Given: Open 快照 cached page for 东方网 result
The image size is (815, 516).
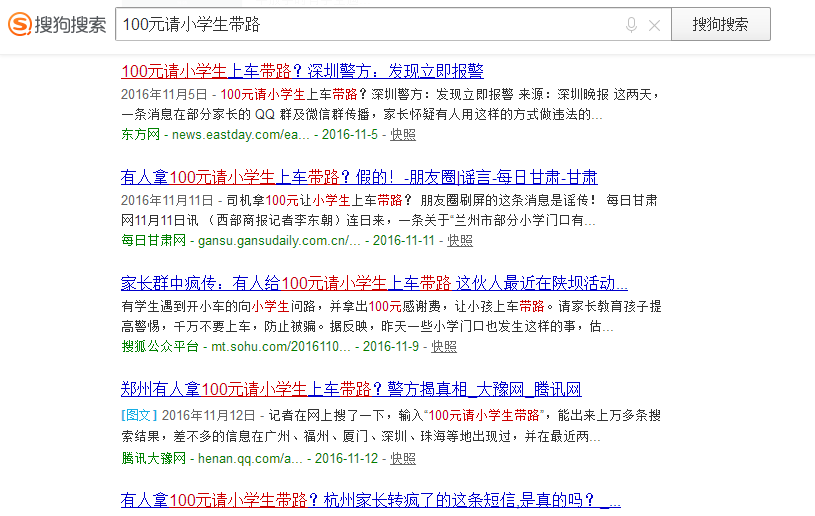Looking at the screenshot, I should [403, 134].
